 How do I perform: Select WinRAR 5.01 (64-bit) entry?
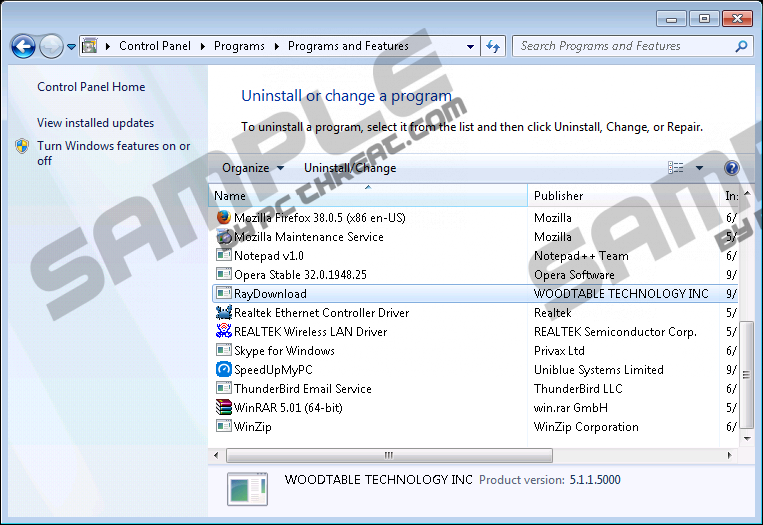288,408
